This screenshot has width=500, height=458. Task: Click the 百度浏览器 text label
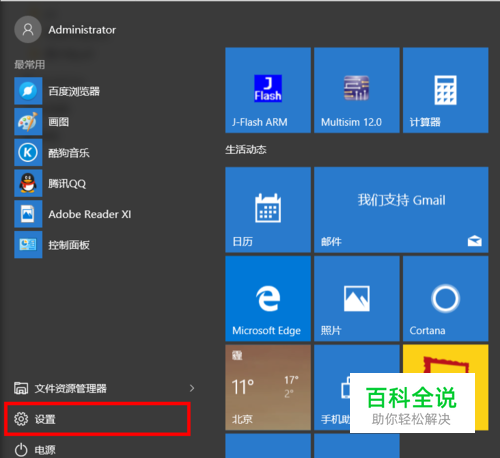click(x=74, y=91)
